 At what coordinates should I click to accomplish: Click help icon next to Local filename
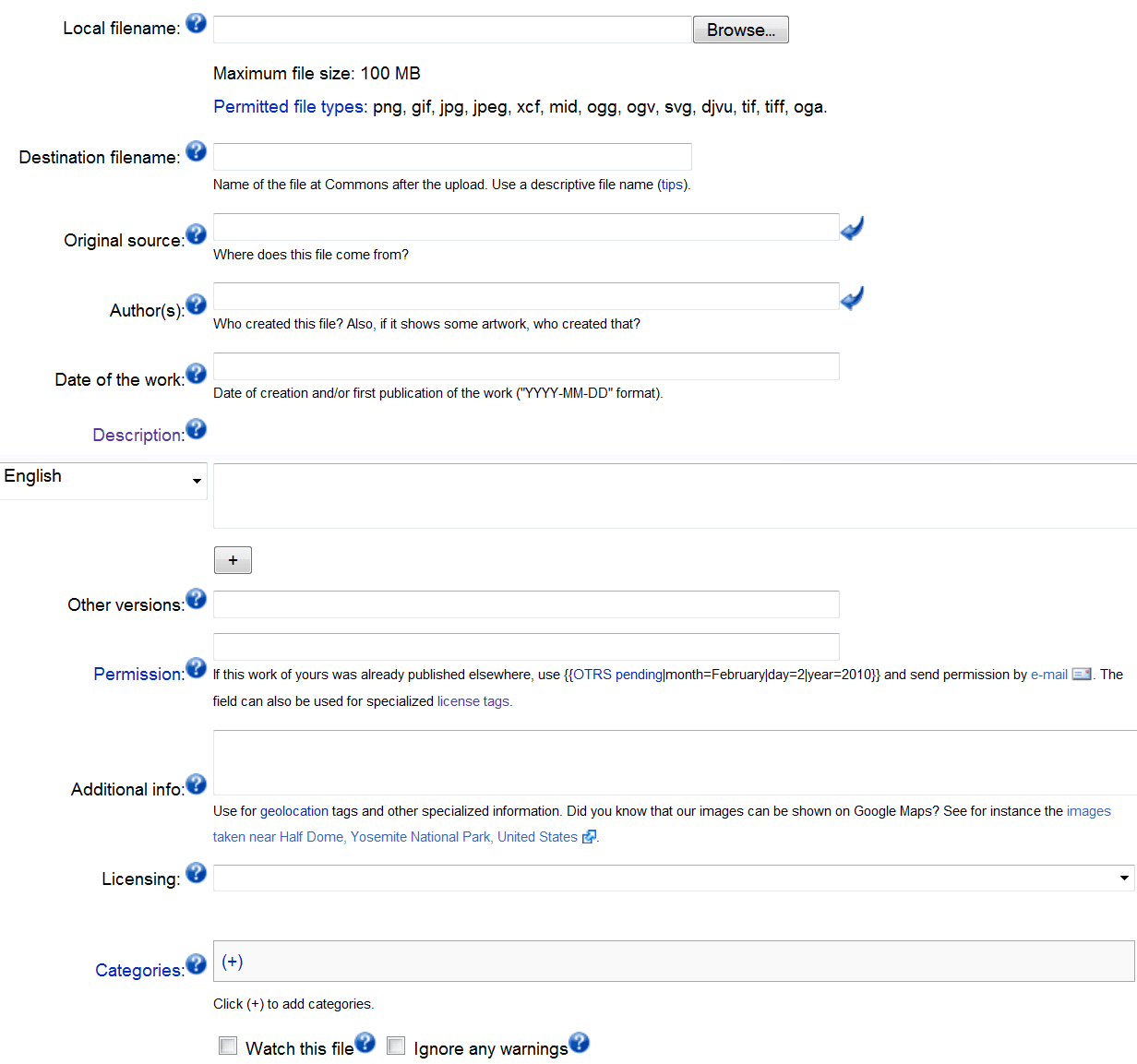[196, 23]
